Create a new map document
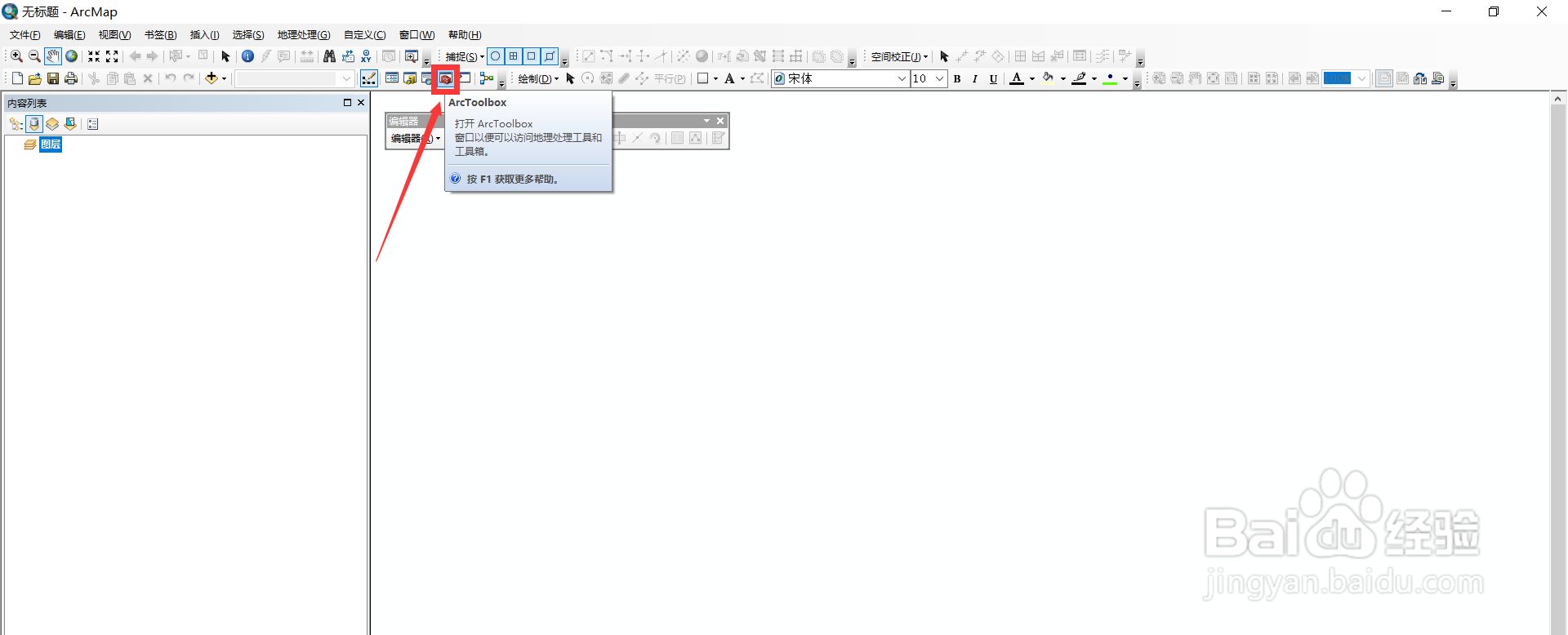Viewport: 1568px width, 635px height. 17,78
